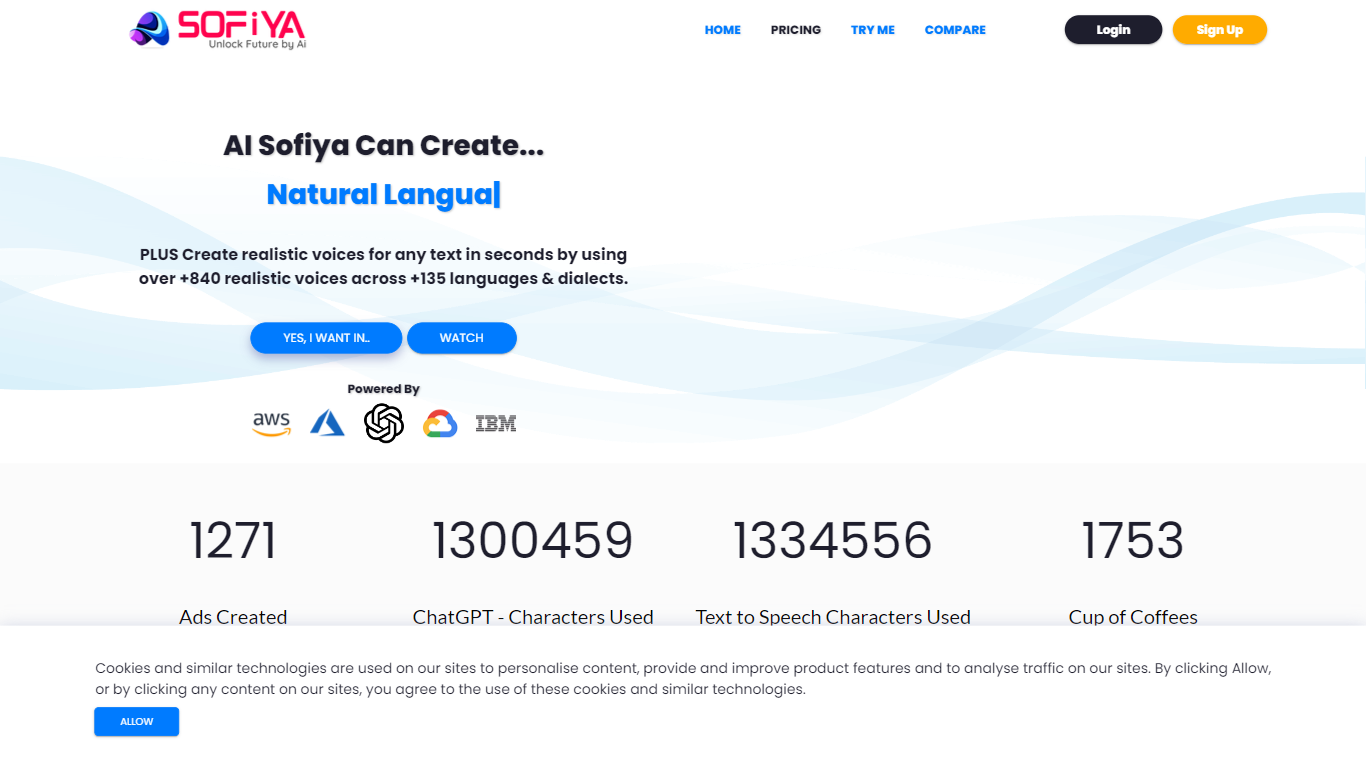This screenshot has height=768, width=1366.
Task: Open the HOME menu item
Action: (723, 30)
